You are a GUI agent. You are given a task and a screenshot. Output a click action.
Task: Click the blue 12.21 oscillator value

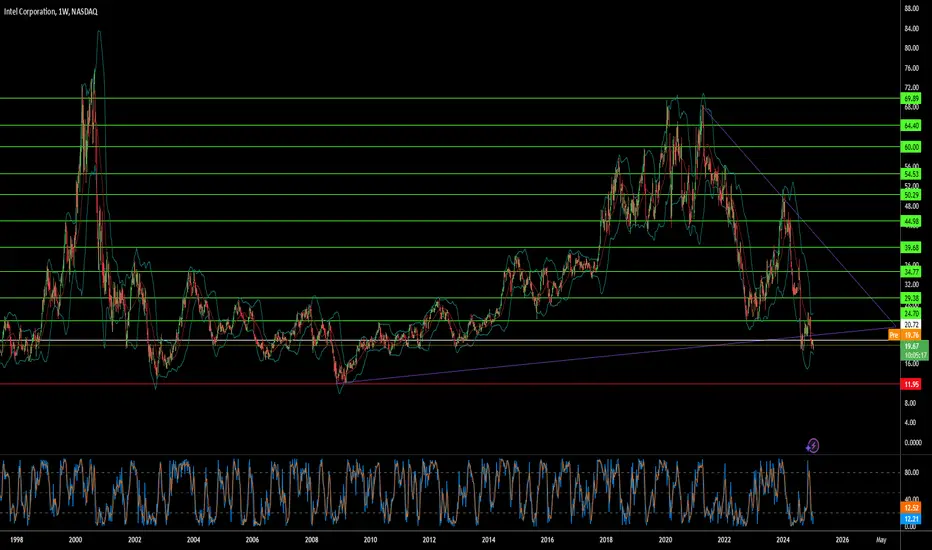911,519
